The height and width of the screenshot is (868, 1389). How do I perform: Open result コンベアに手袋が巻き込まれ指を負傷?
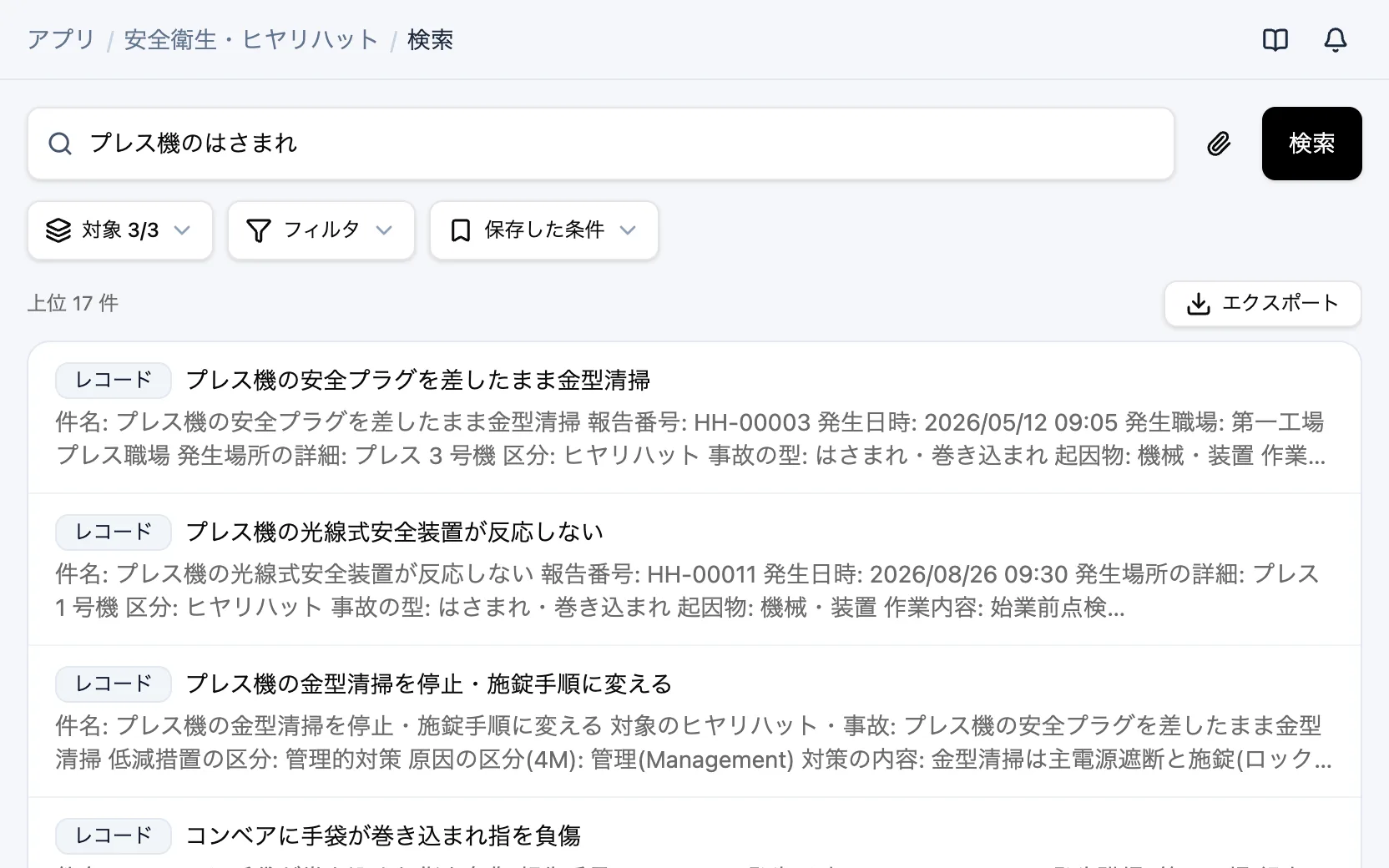coord(383,836)
